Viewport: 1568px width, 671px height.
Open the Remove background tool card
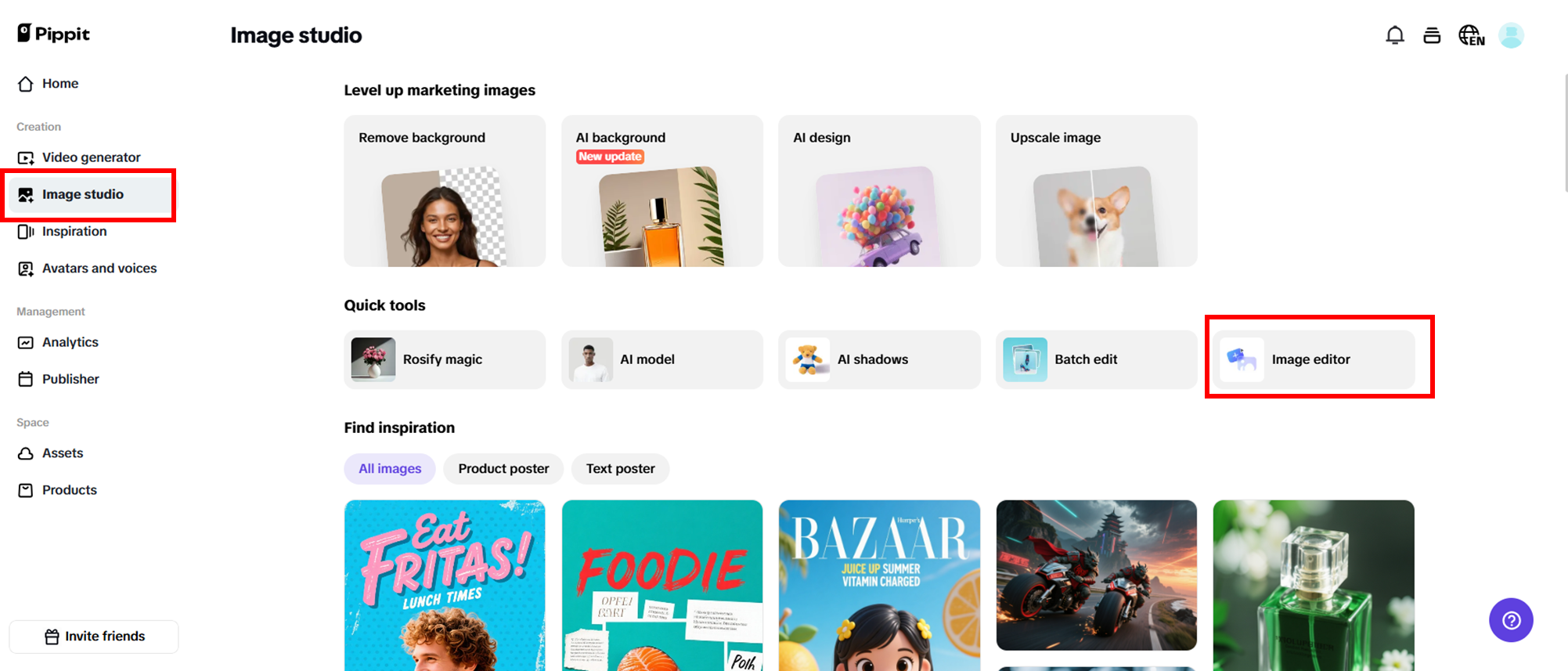445,191
